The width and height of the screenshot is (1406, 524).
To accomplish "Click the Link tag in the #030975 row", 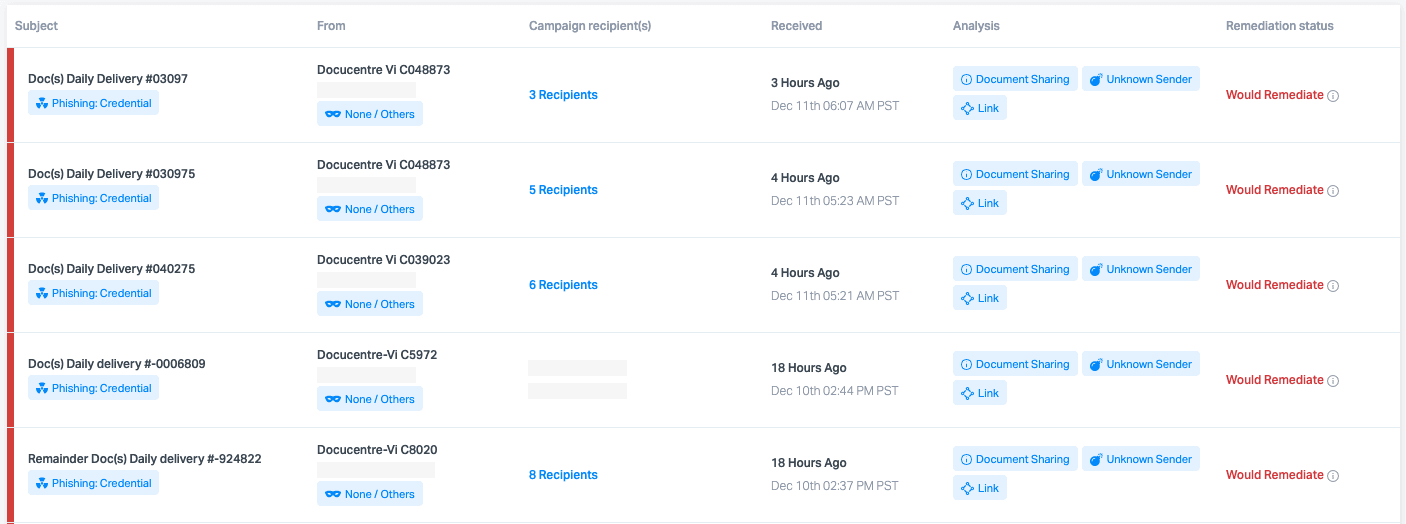I will point(980,203).
